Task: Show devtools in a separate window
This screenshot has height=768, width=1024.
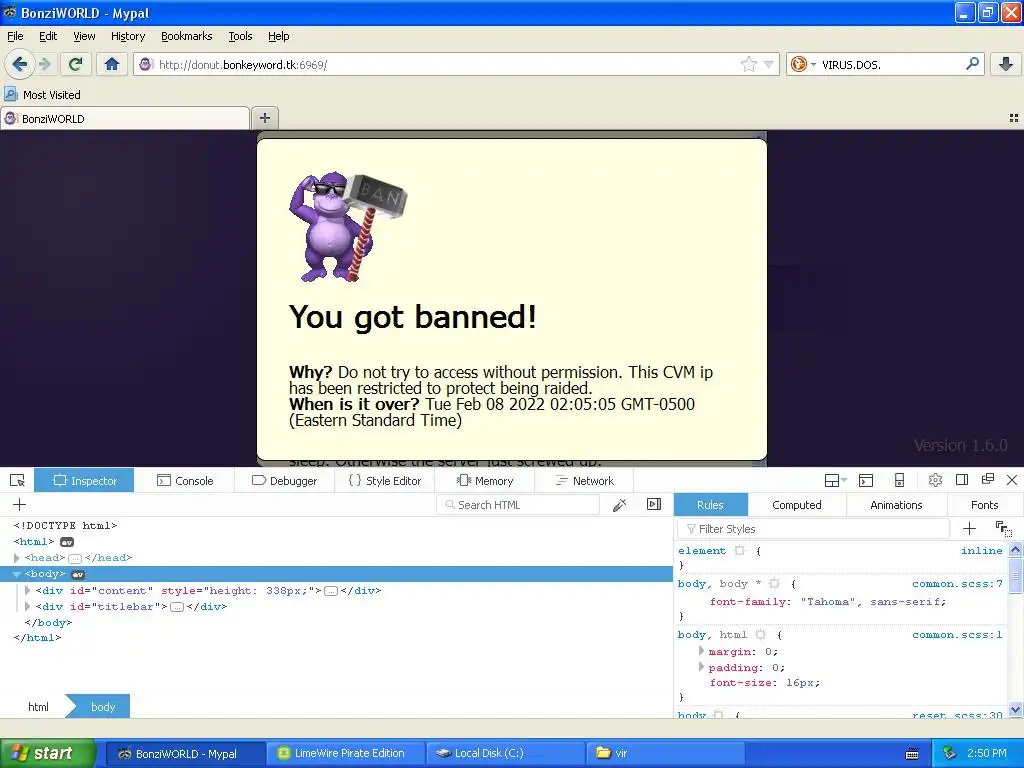Action: (988, 479)
